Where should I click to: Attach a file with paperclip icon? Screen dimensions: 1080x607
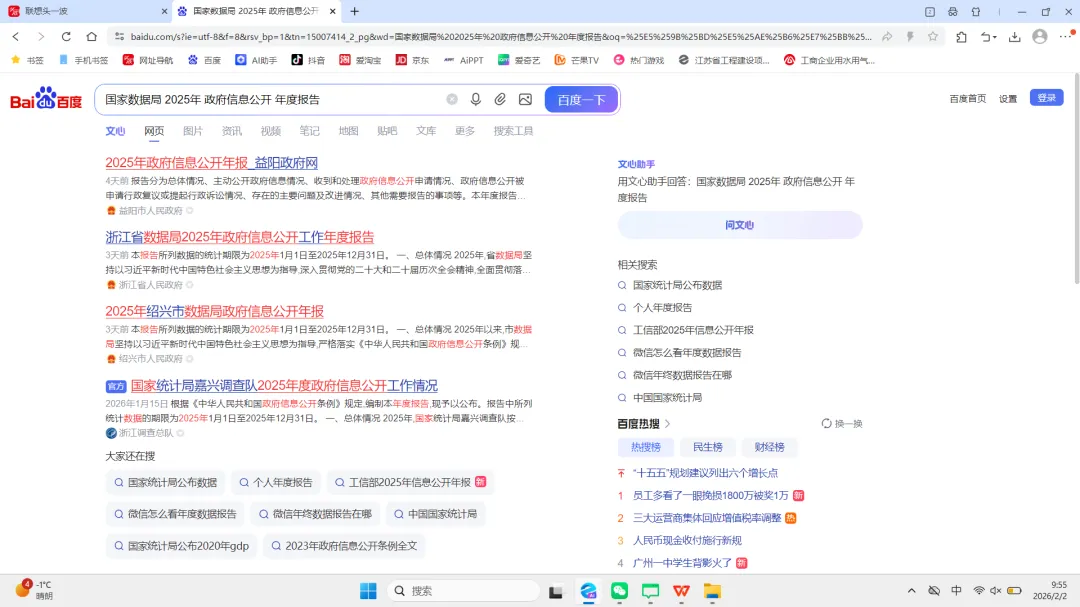[500, 99]
